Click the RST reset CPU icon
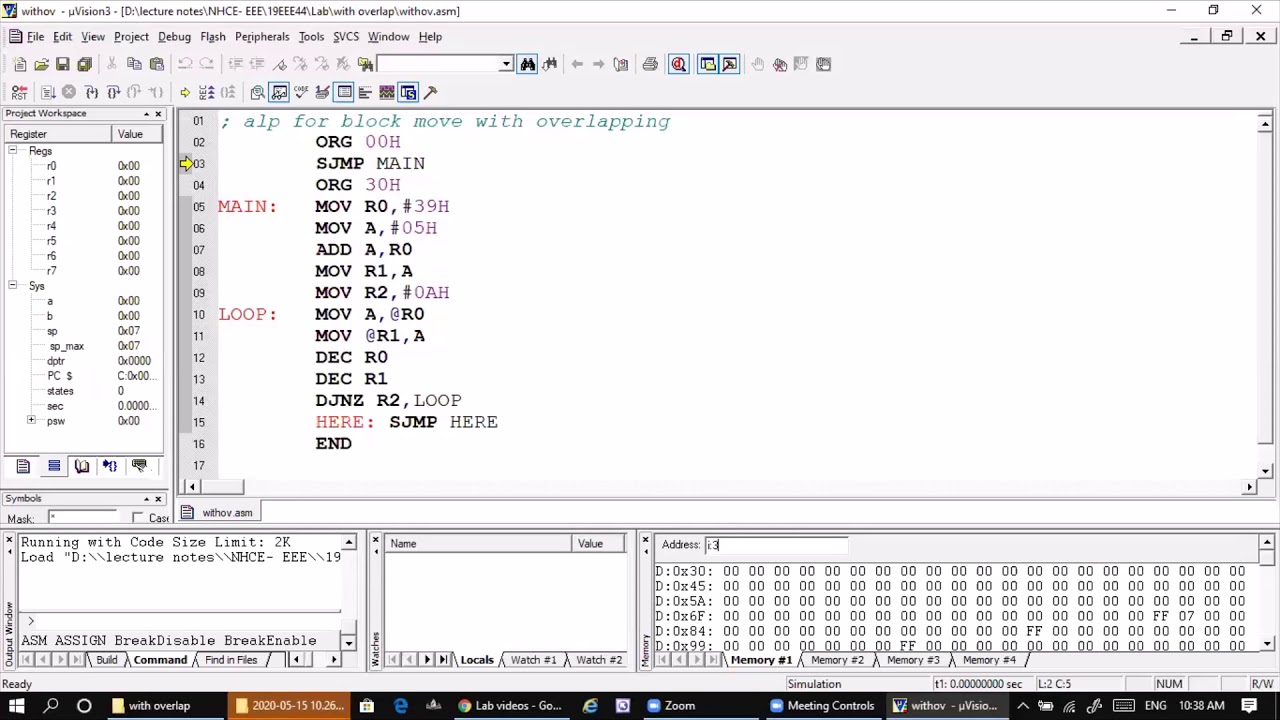Viewport: 1280px width, 720px height. click(19, 93)
